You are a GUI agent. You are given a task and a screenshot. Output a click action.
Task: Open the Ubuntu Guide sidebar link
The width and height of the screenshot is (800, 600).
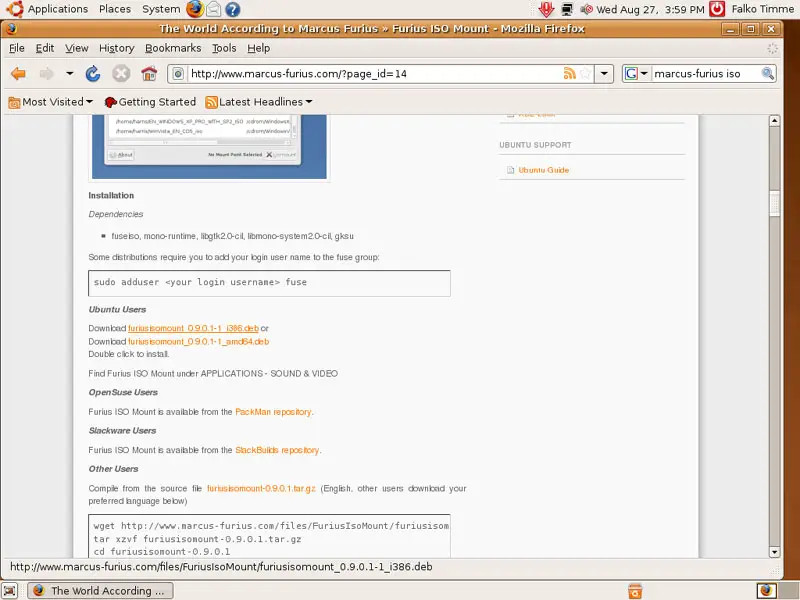(x=543, y=170)
